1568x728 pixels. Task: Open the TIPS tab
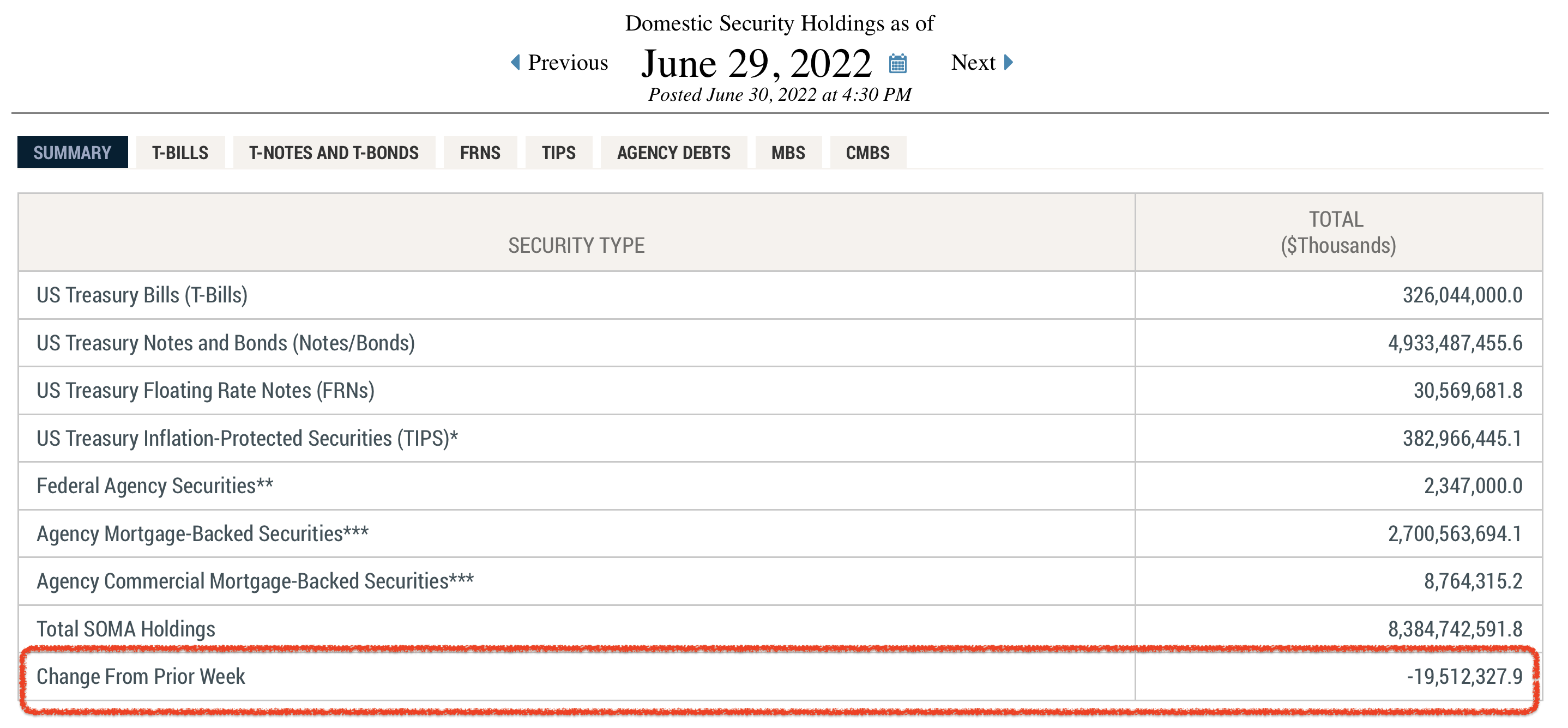[558, 153]
